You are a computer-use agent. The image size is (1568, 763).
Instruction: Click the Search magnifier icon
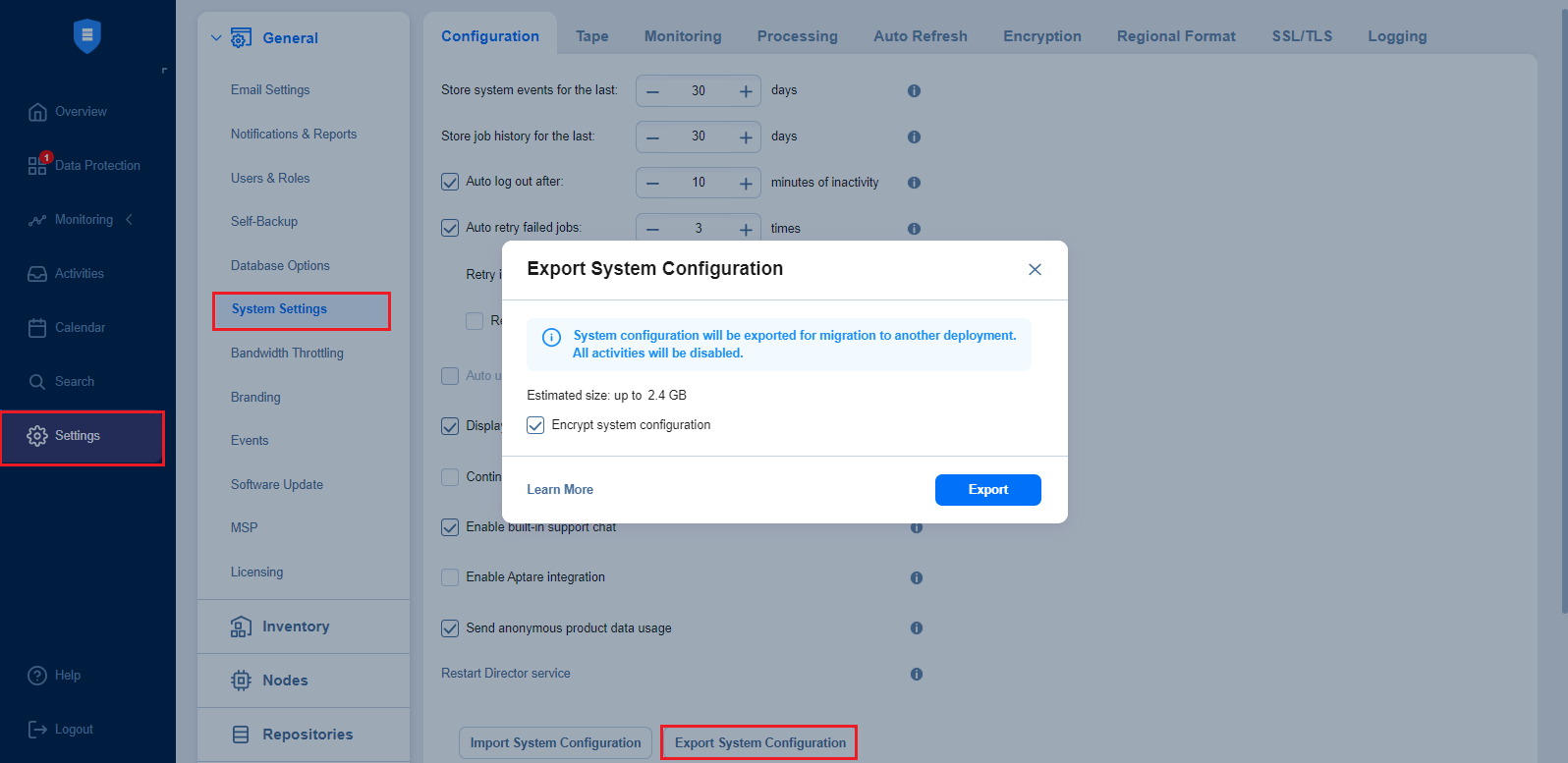37,382
